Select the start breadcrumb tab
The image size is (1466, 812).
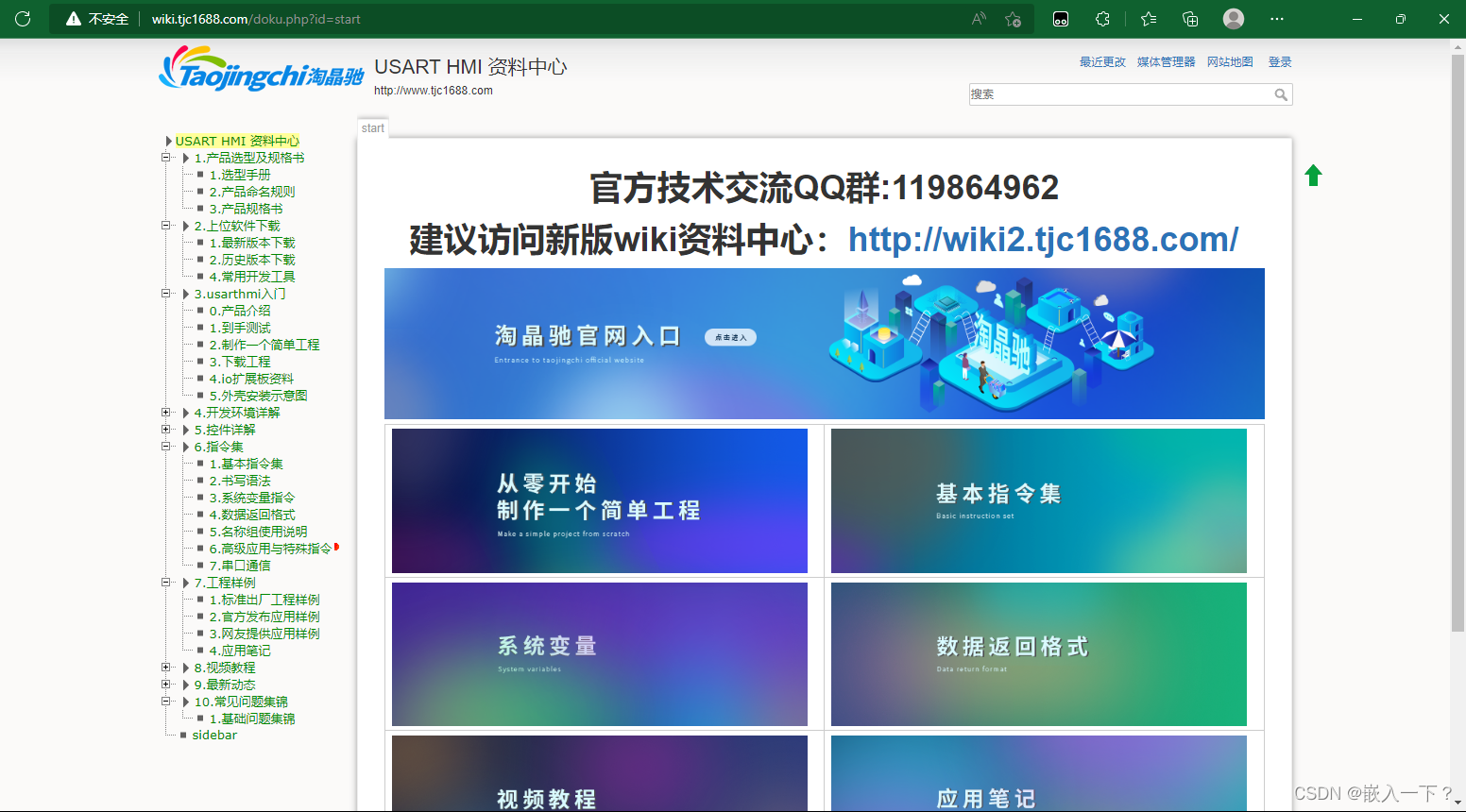point(373,128)
